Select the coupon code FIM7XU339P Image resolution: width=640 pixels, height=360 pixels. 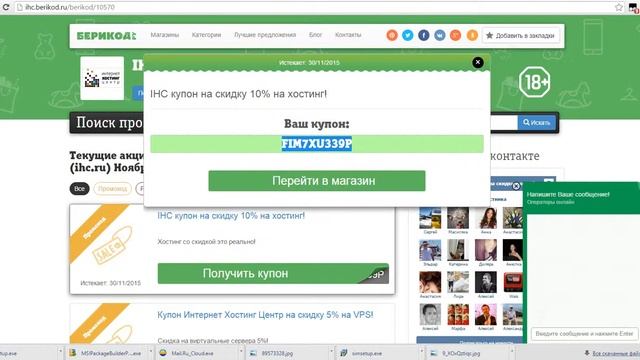317,144
